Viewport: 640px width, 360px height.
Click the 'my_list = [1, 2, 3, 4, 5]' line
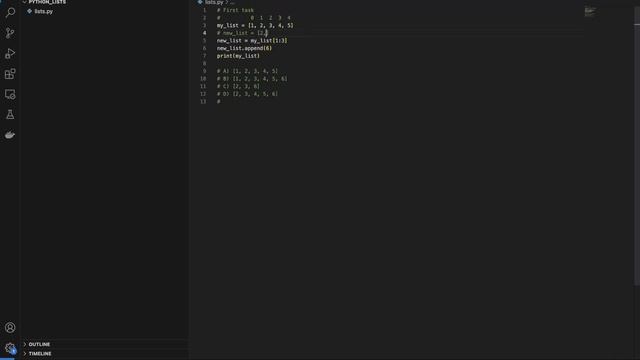(x=255, y=25)
